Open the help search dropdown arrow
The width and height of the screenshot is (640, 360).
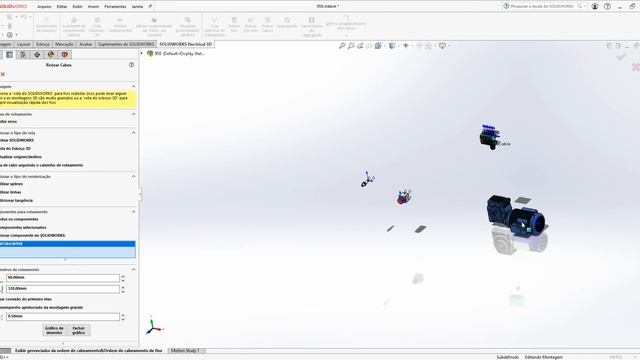pos(585,6)
